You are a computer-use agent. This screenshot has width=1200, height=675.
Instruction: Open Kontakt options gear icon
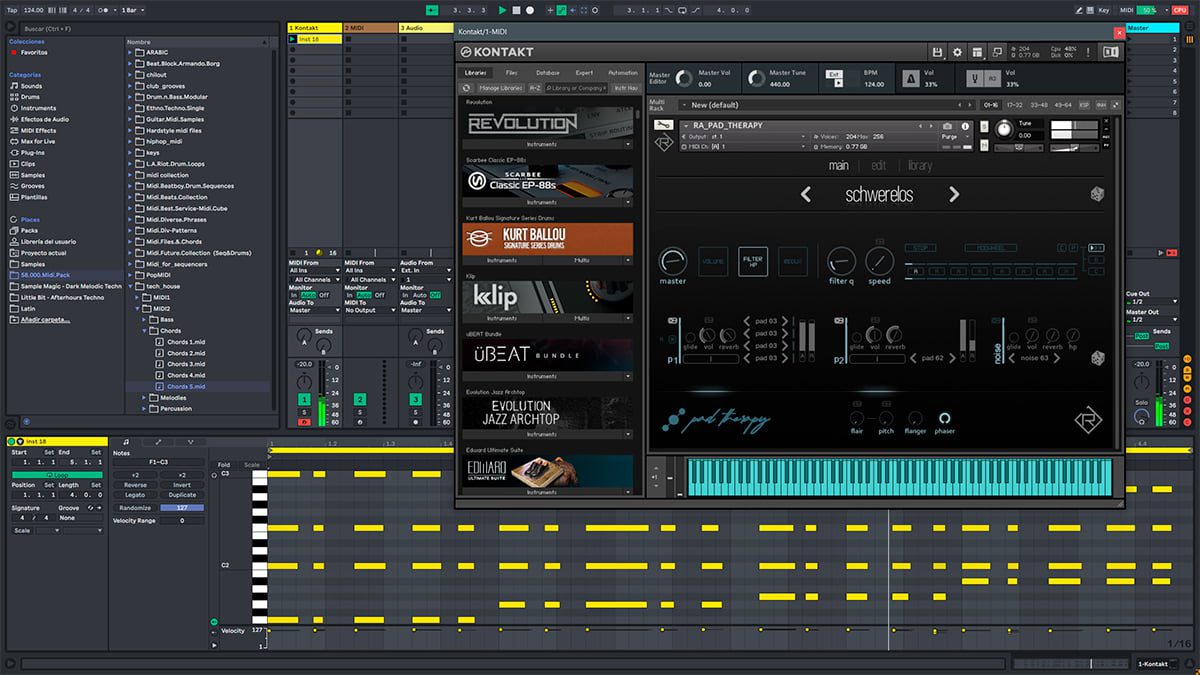[957, 52]
